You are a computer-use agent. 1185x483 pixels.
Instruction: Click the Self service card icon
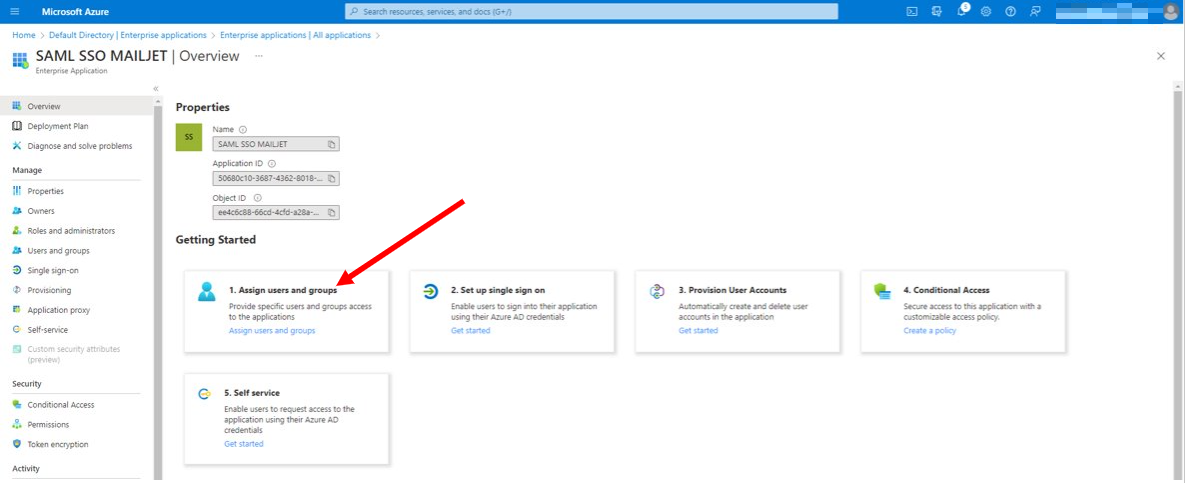coord(204,394)
